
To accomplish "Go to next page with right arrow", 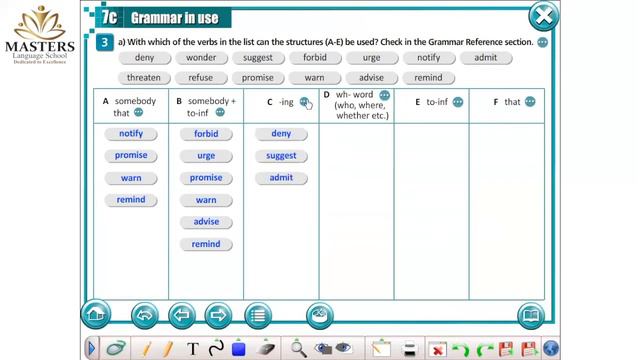I will point(218,315).
